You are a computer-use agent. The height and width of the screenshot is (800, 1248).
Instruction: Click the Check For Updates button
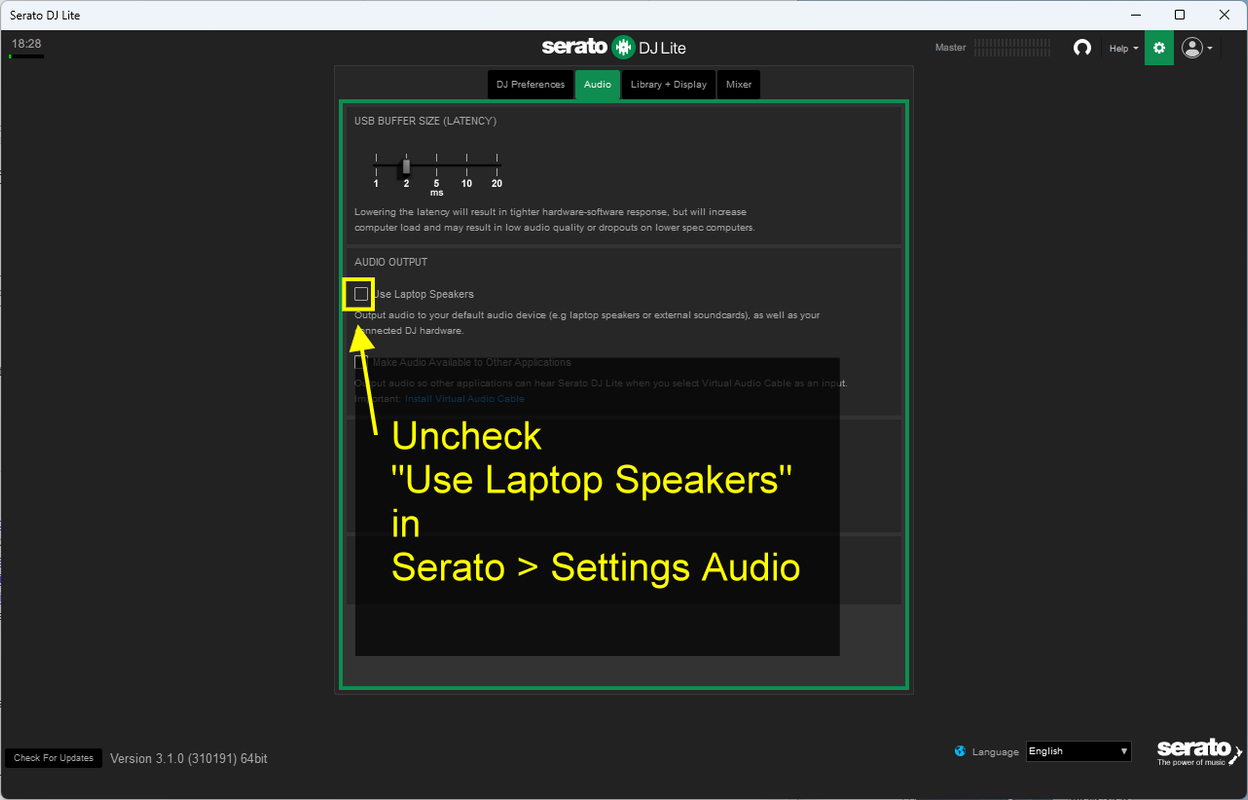pyautogui.click(x=54, y=758)
